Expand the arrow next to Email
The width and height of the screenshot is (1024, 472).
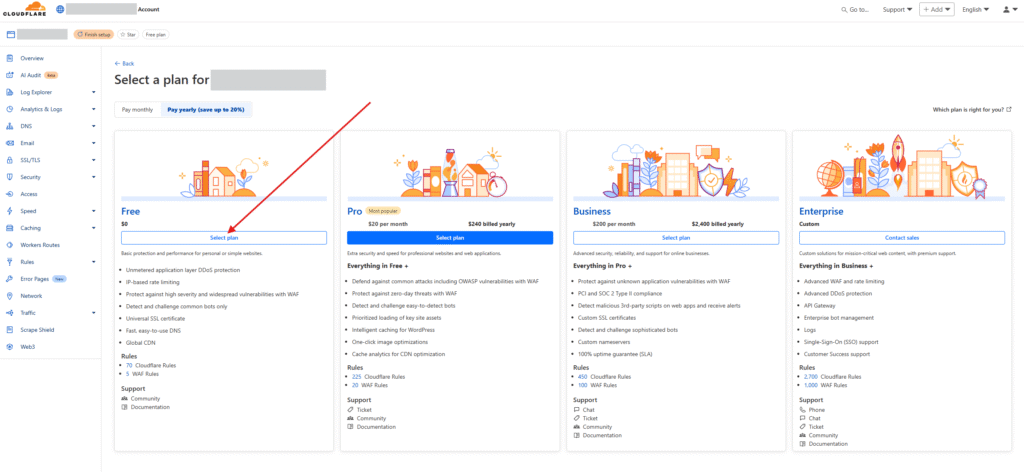[93, 143]
